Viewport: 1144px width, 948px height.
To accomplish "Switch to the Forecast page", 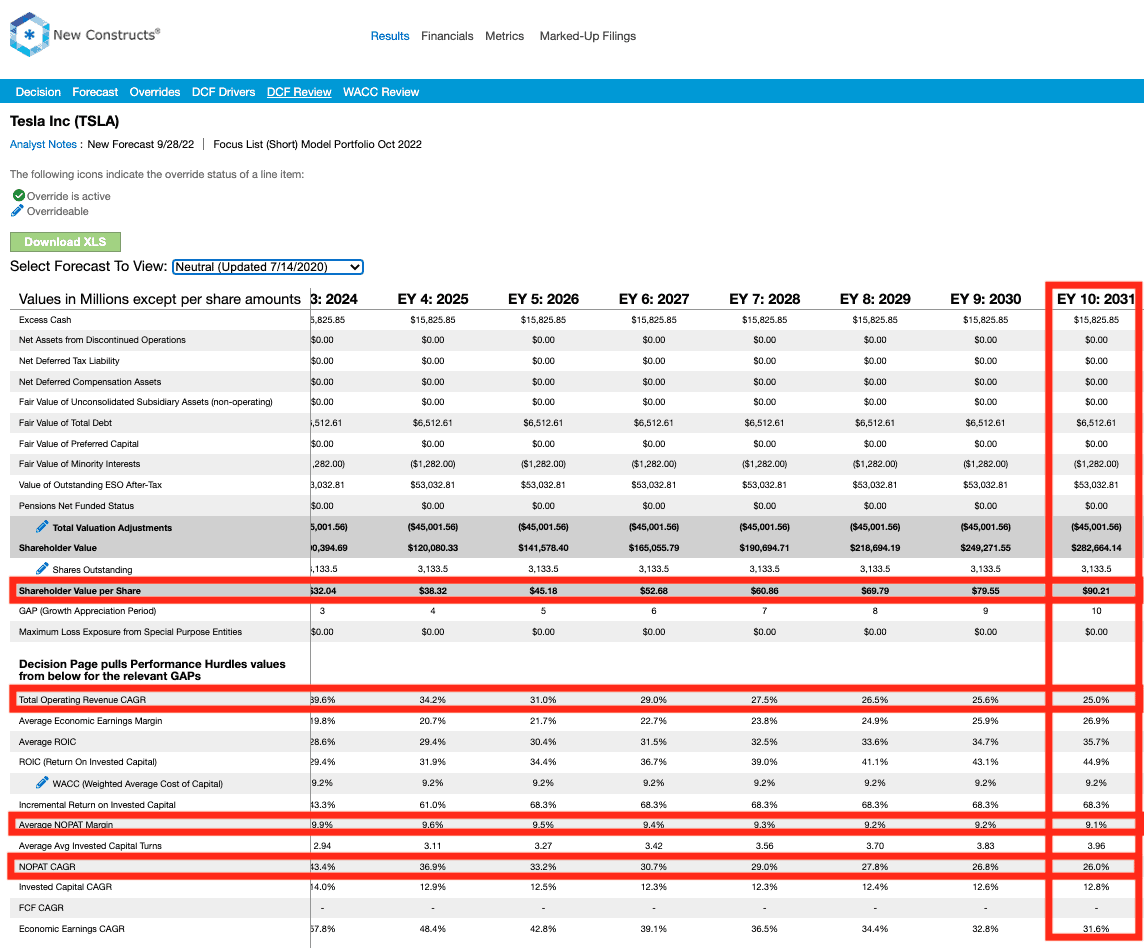I will pyautogui.click(x=95, y=92).
